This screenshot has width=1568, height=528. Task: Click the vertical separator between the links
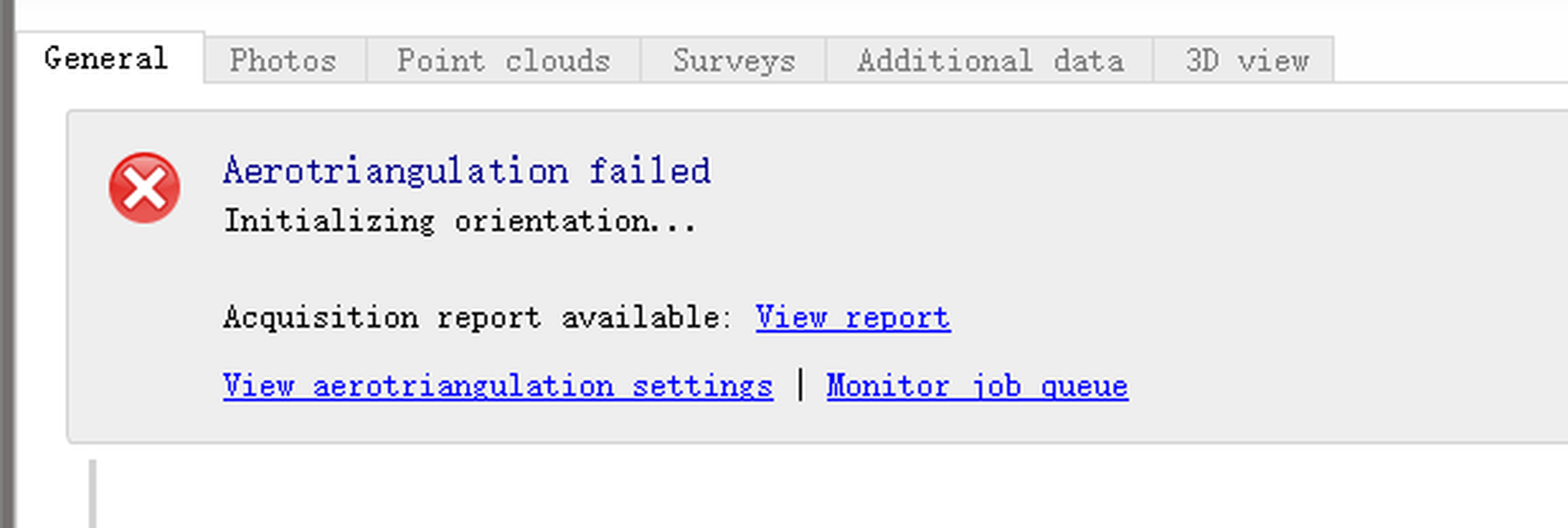coord(800,385)
